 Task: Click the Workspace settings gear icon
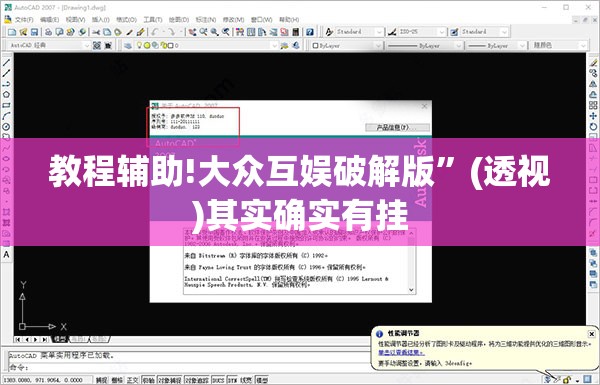pos(97,46)
